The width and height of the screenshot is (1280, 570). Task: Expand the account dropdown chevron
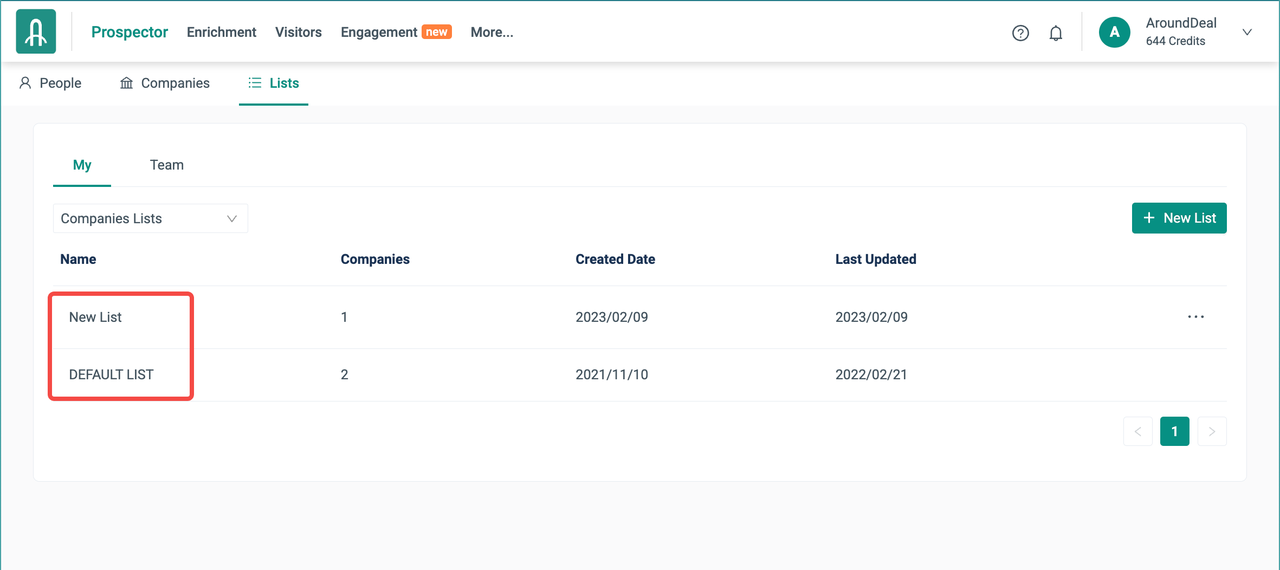click(1247, 32)
